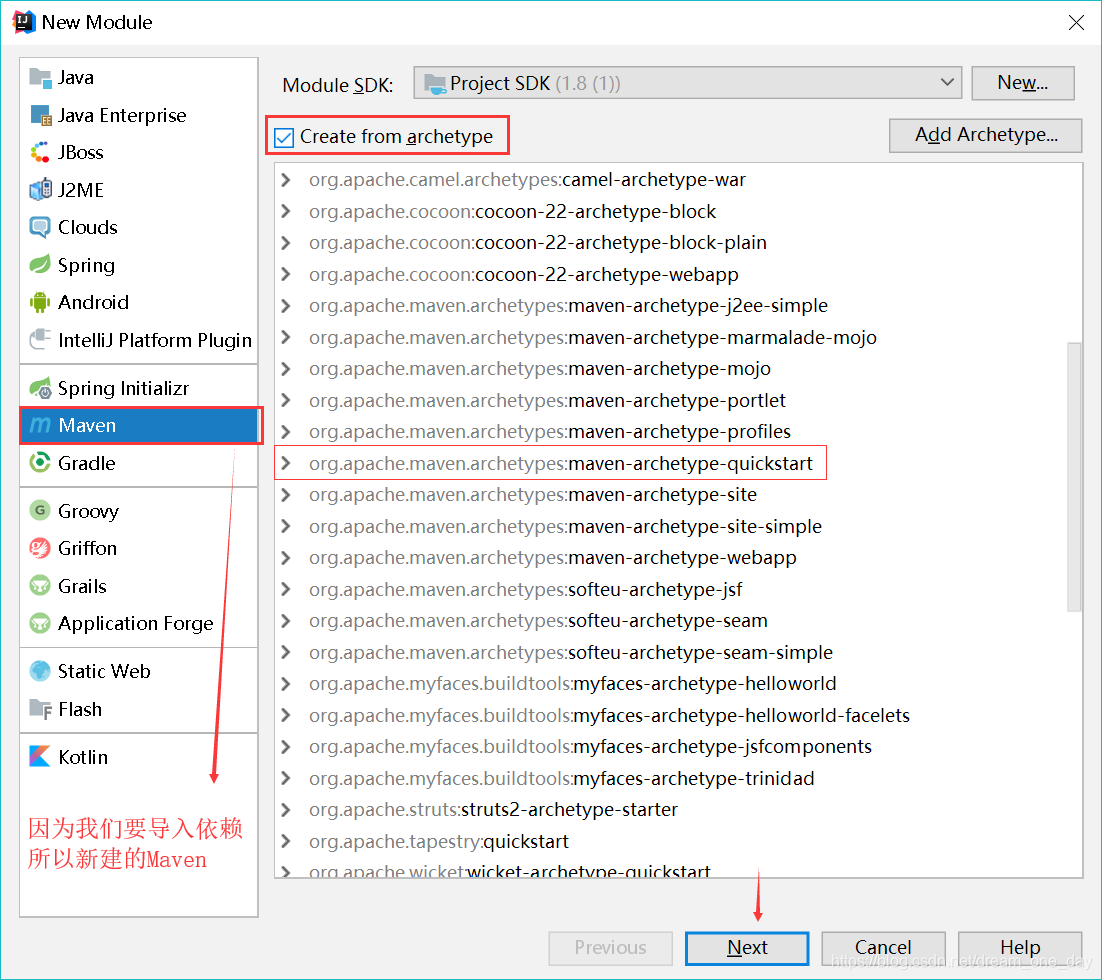Select maven-archetype-profiles archetype
Viewport: 1102px width, 980px height.
(x=550, y=432)
